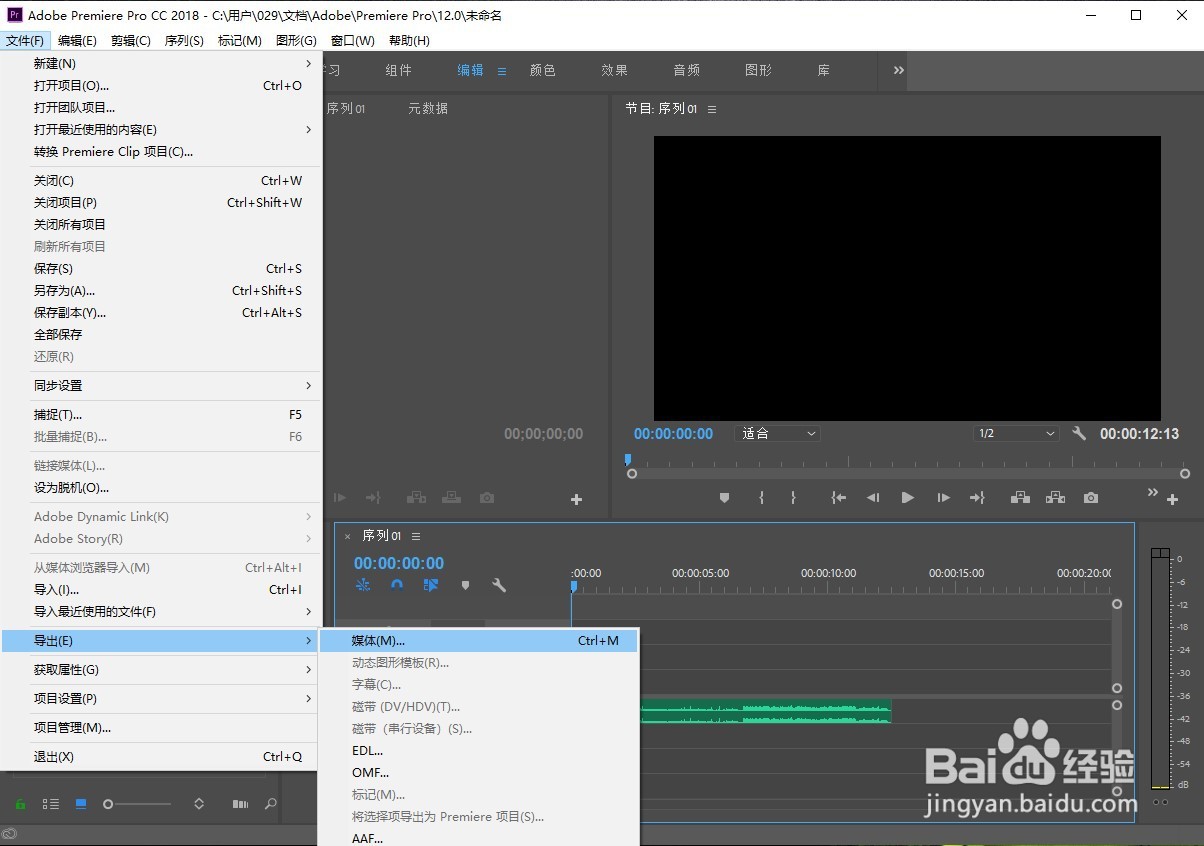Click source monitor Export Frame camera
The height and width of the screenshot is (846, 1204).
click(487, 498)
